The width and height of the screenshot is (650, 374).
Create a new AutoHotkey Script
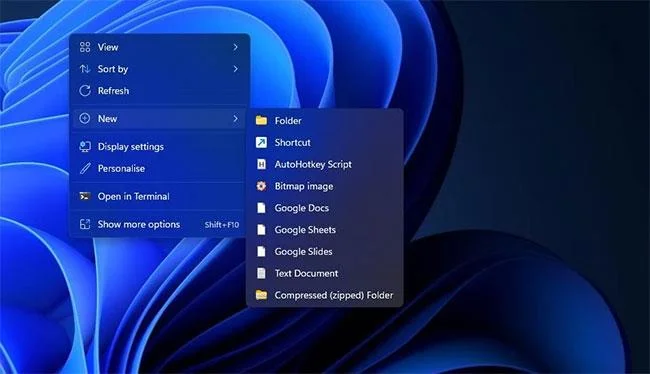click(x=325, y=164)
